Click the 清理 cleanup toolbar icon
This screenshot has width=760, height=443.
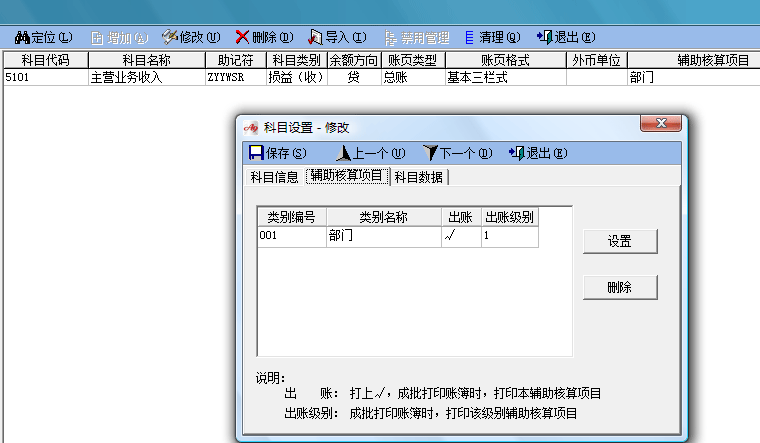[469, 37]
